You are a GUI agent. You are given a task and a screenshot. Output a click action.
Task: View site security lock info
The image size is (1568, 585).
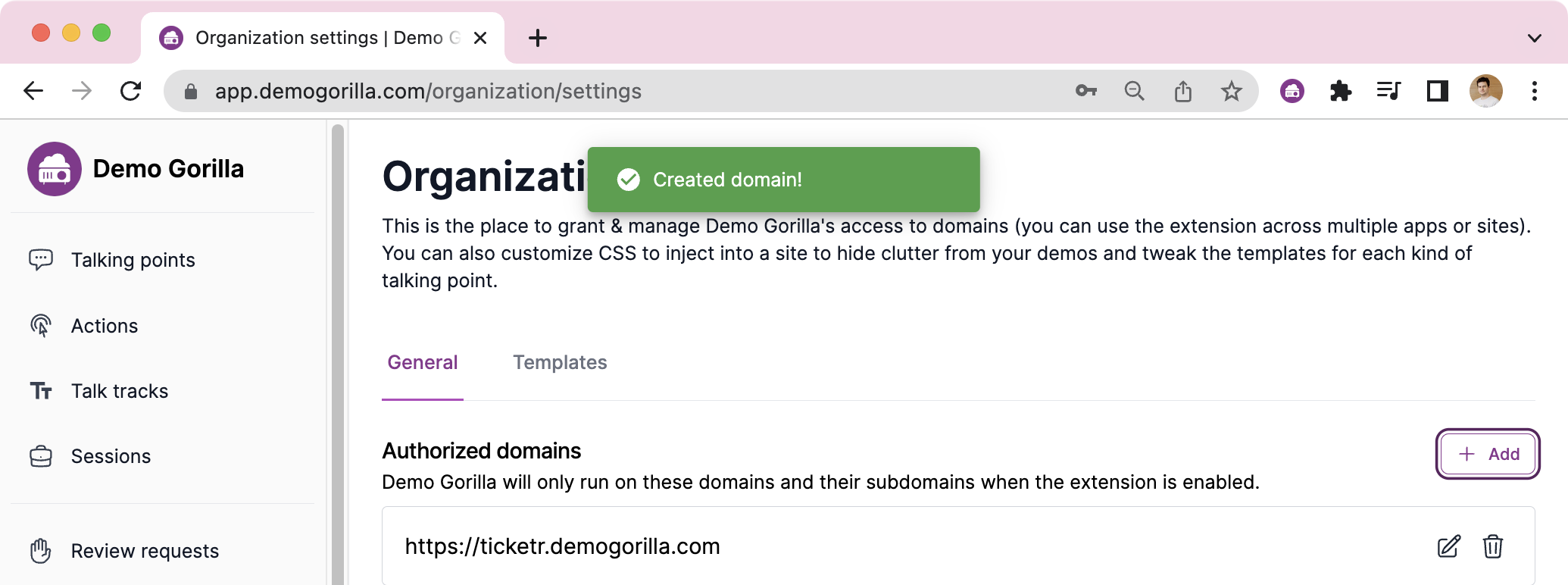tap(191, 92)
